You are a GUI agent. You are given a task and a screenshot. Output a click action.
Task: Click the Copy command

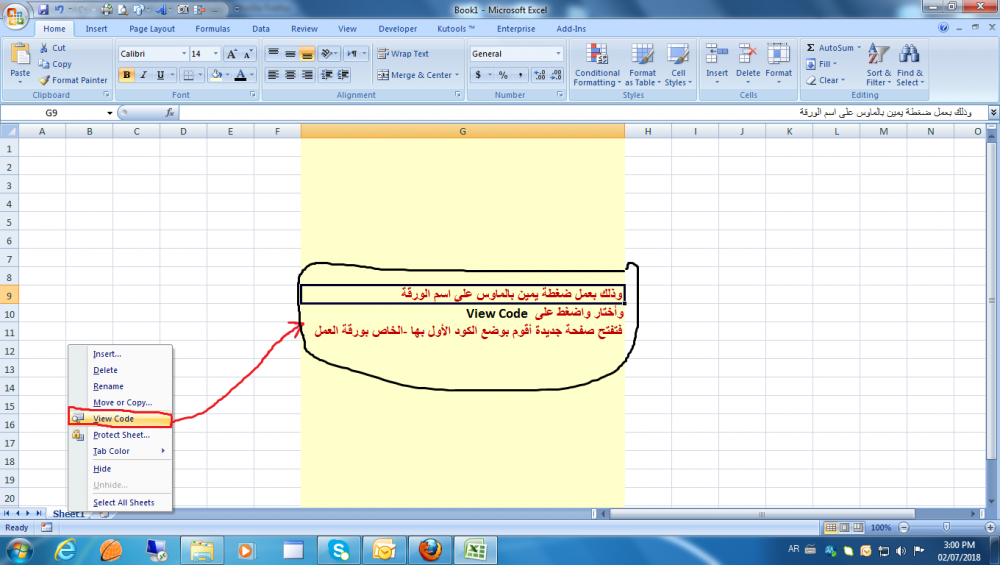pos(55,64)
